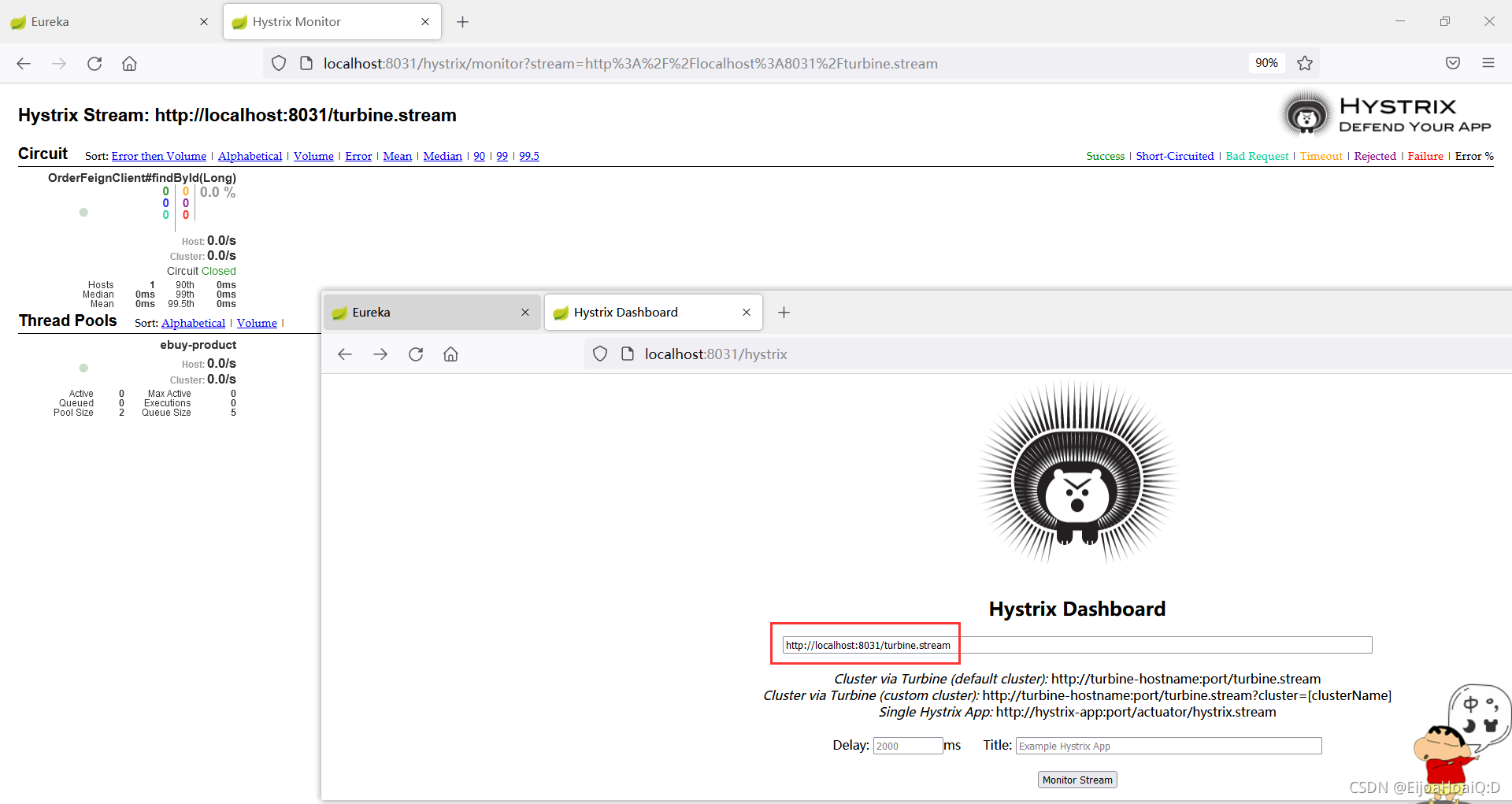Restore down the main browser window
The height and width of the screenshot is (804, 1512).
[x=1444, y=21]
